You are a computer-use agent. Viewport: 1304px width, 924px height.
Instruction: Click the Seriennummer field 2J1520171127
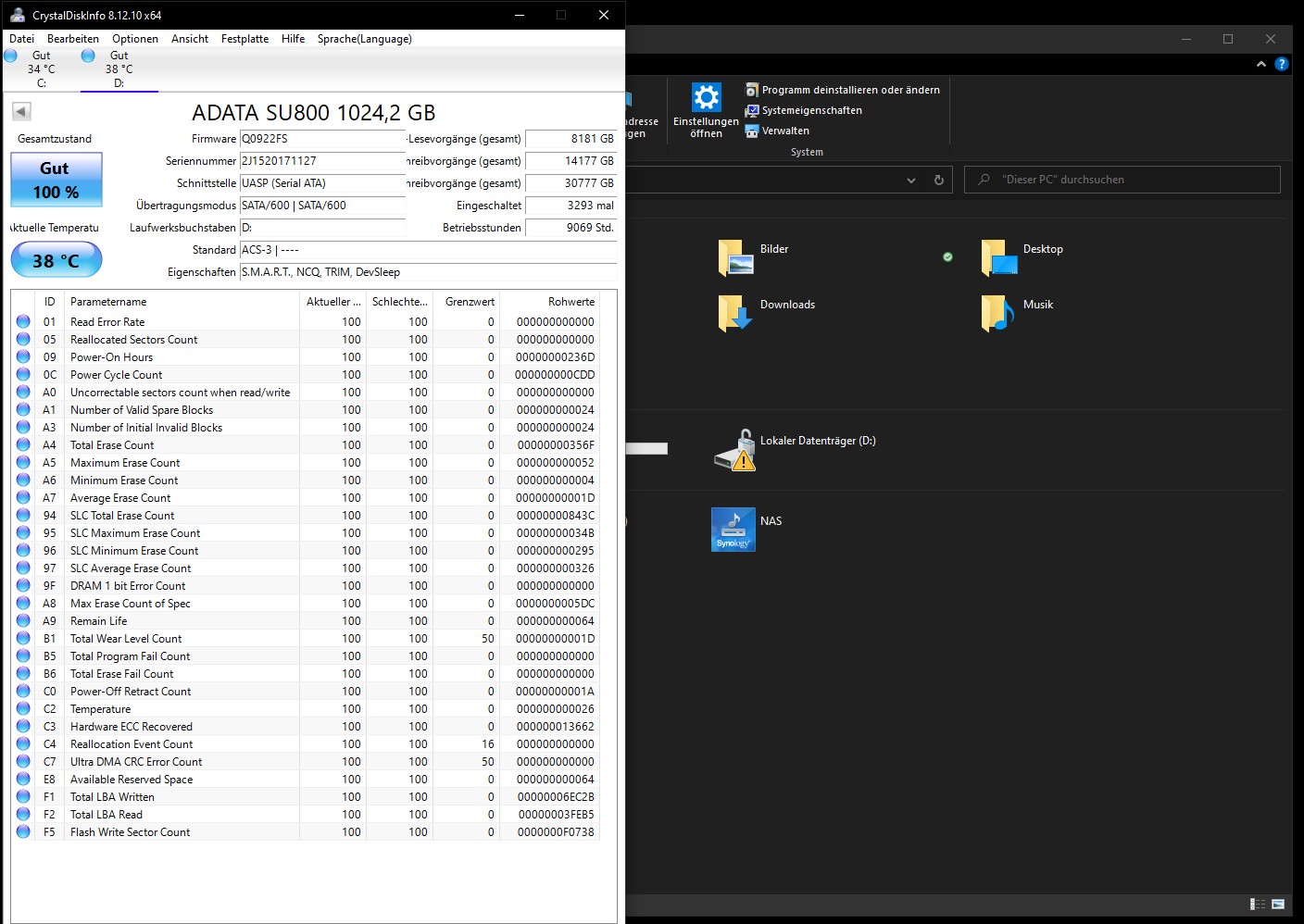point(322,161)
